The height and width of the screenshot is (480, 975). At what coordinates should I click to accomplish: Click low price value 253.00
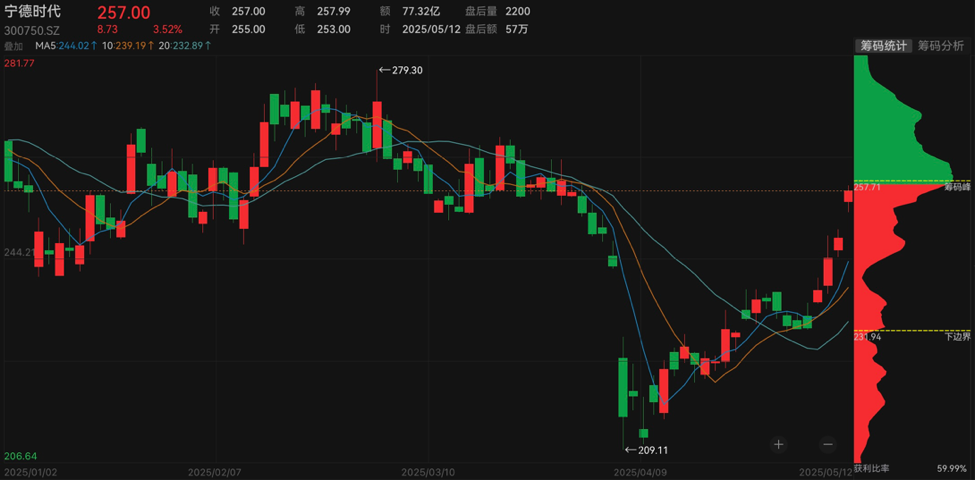(333, 29)
